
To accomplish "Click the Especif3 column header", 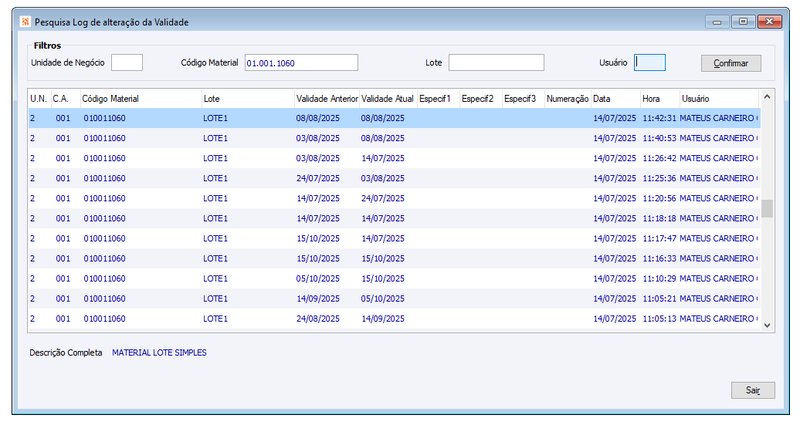I will pos(523,98).
